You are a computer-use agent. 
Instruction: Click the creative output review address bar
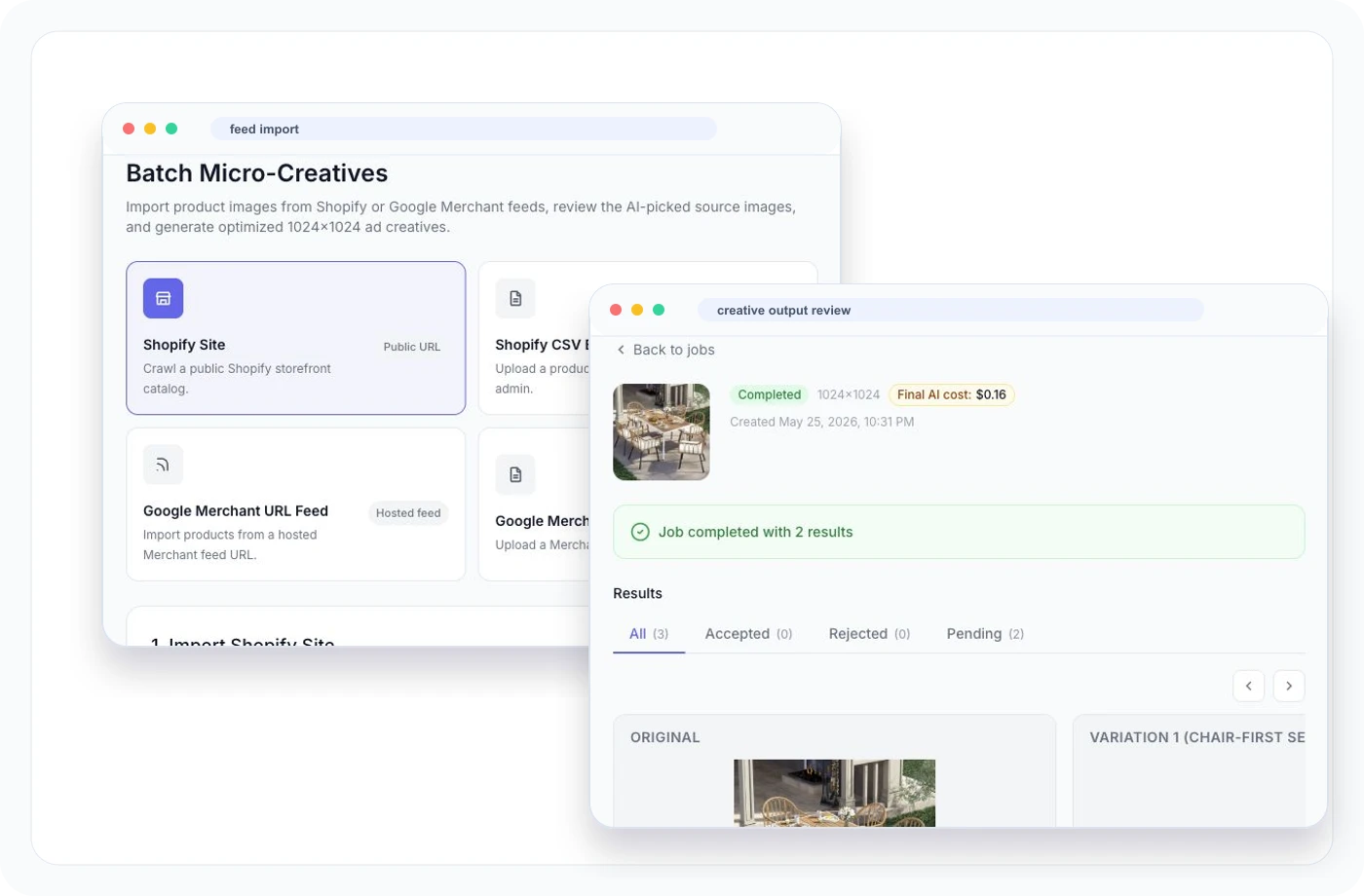951,310
